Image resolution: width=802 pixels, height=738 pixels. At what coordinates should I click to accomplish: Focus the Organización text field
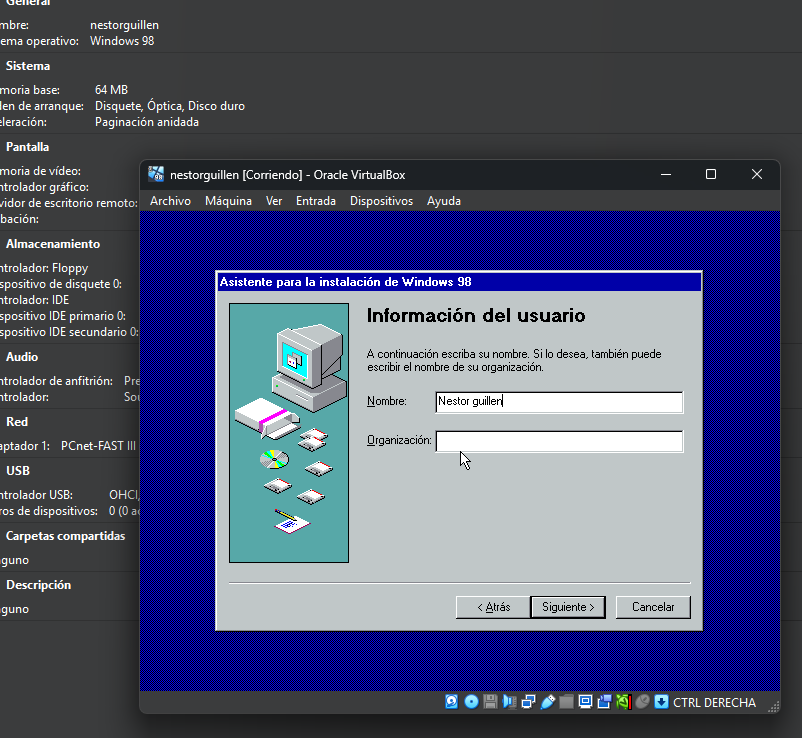pyautogui.click(x=559, y=441)
